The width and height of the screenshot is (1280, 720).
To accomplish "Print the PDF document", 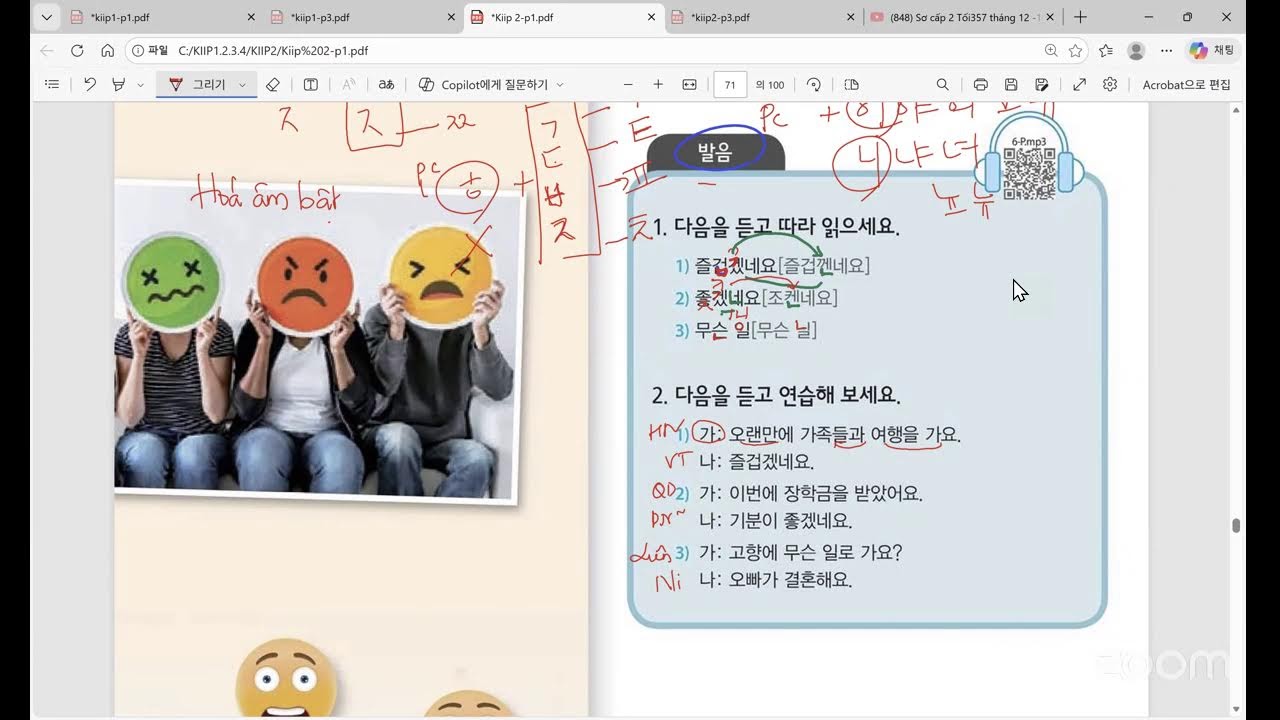I will pyautogui.click(x=981, y=85).
